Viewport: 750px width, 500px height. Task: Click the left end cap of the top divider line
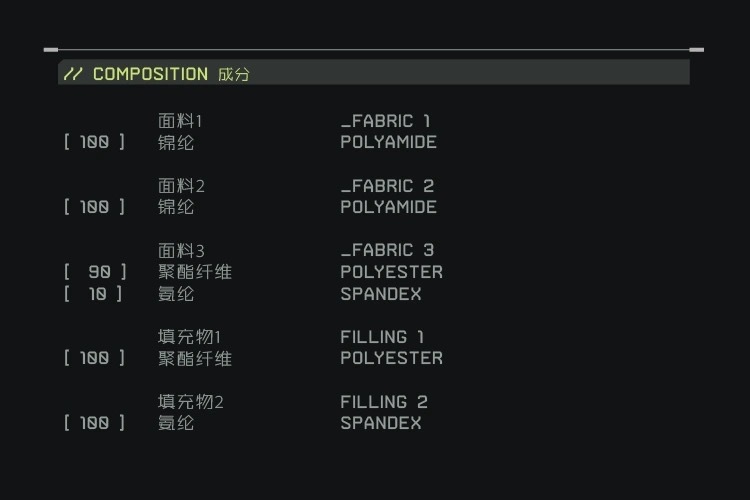pos(51,49)
